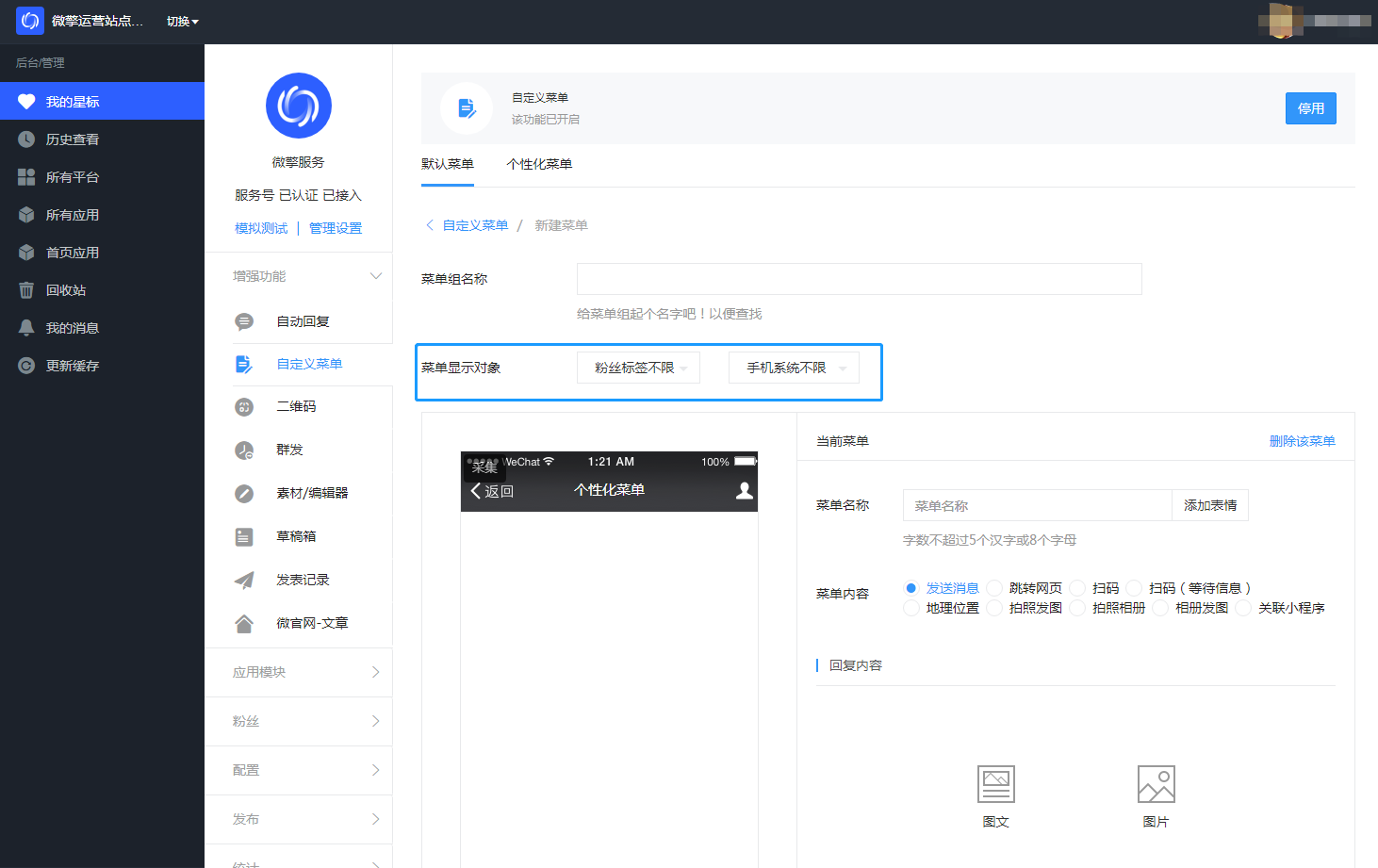Click the 微擎运营站点 site title
Screen dimensions: 1378x868
[x=97, y=21]
